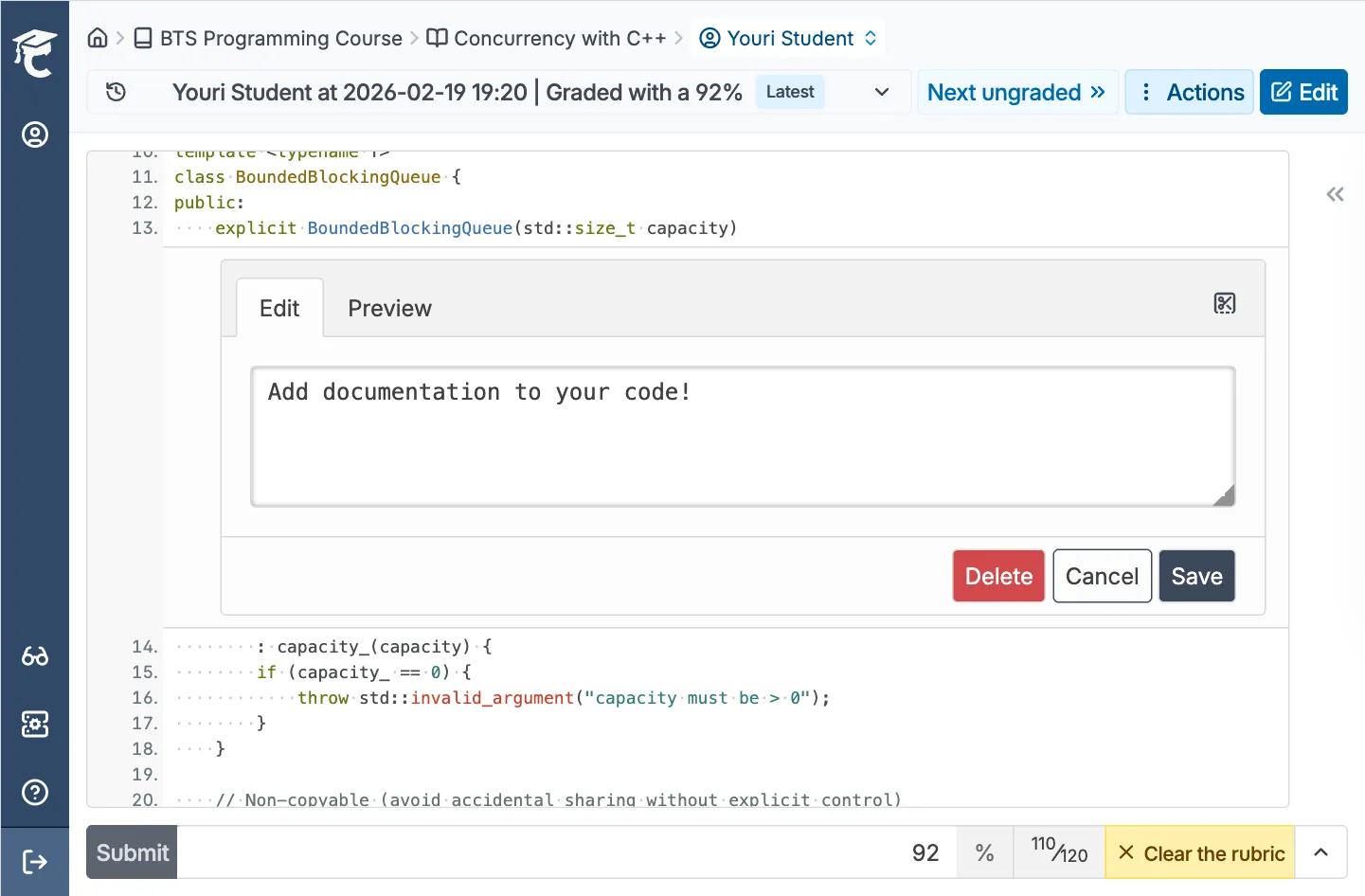
Task: Switch to the comment Edit tab
Action: pyautogui.click(x=279, y=308)
